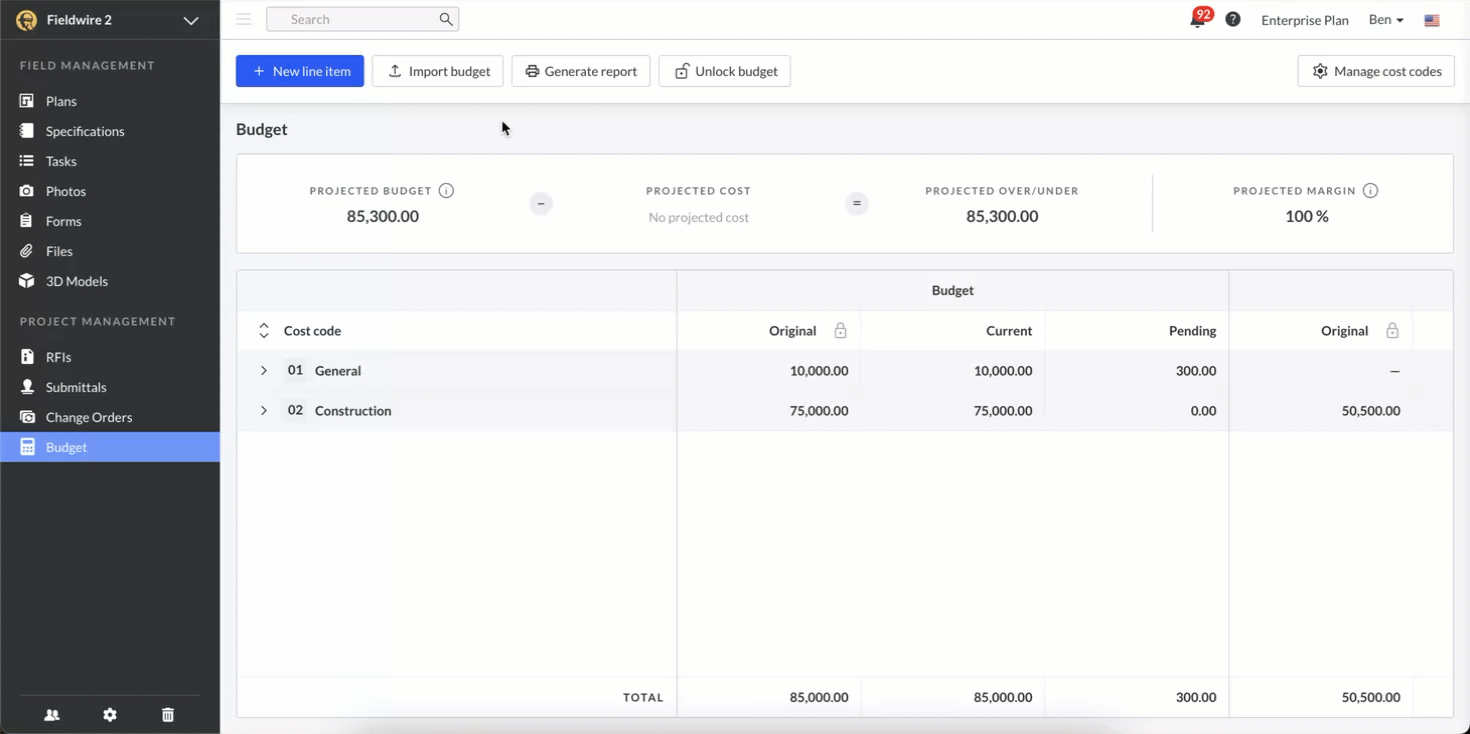Viewport: 1470px width, 734px height.
Task: Click the trash icon in sidebar footer
Action: pyautogui.click(x=168, y=715)
